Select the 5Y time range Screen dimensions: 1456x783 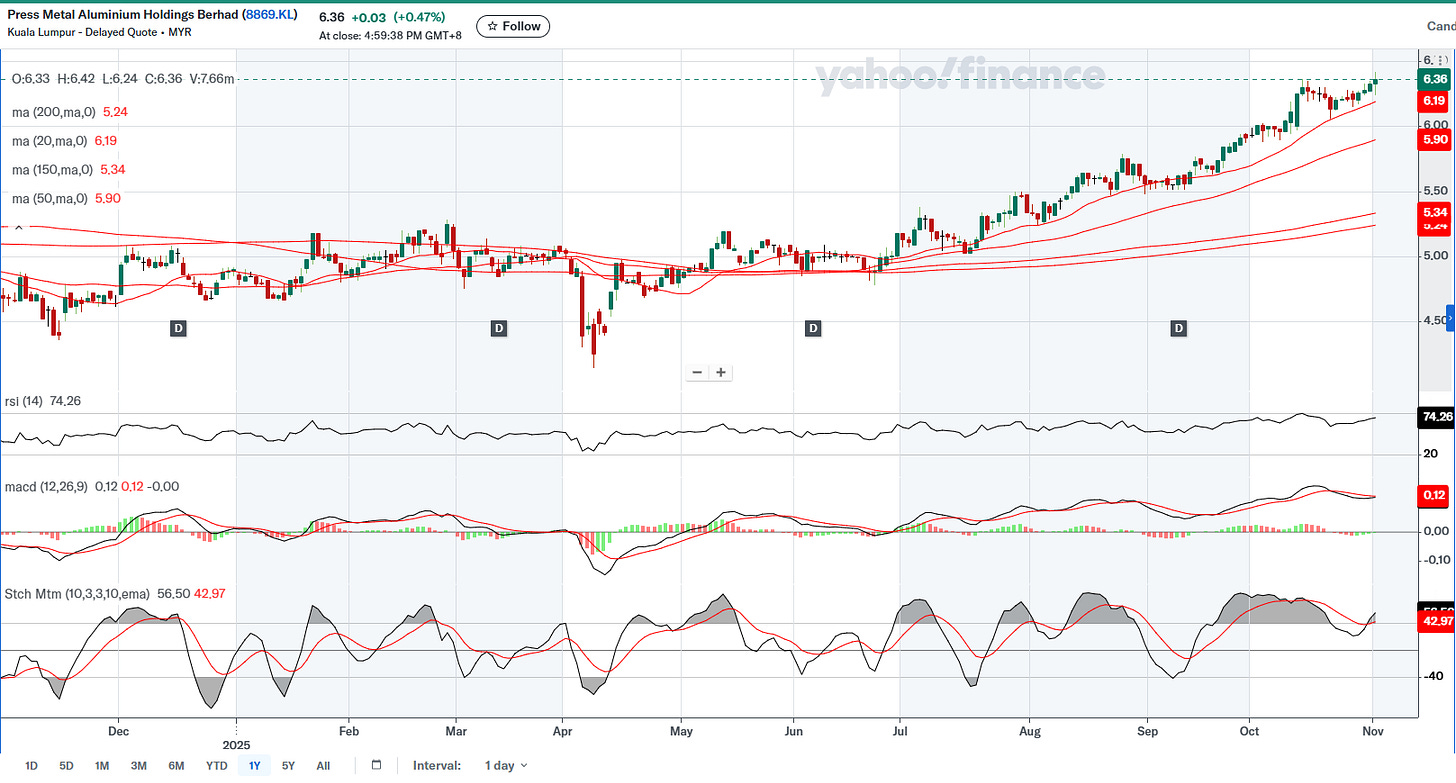[288, 765]
